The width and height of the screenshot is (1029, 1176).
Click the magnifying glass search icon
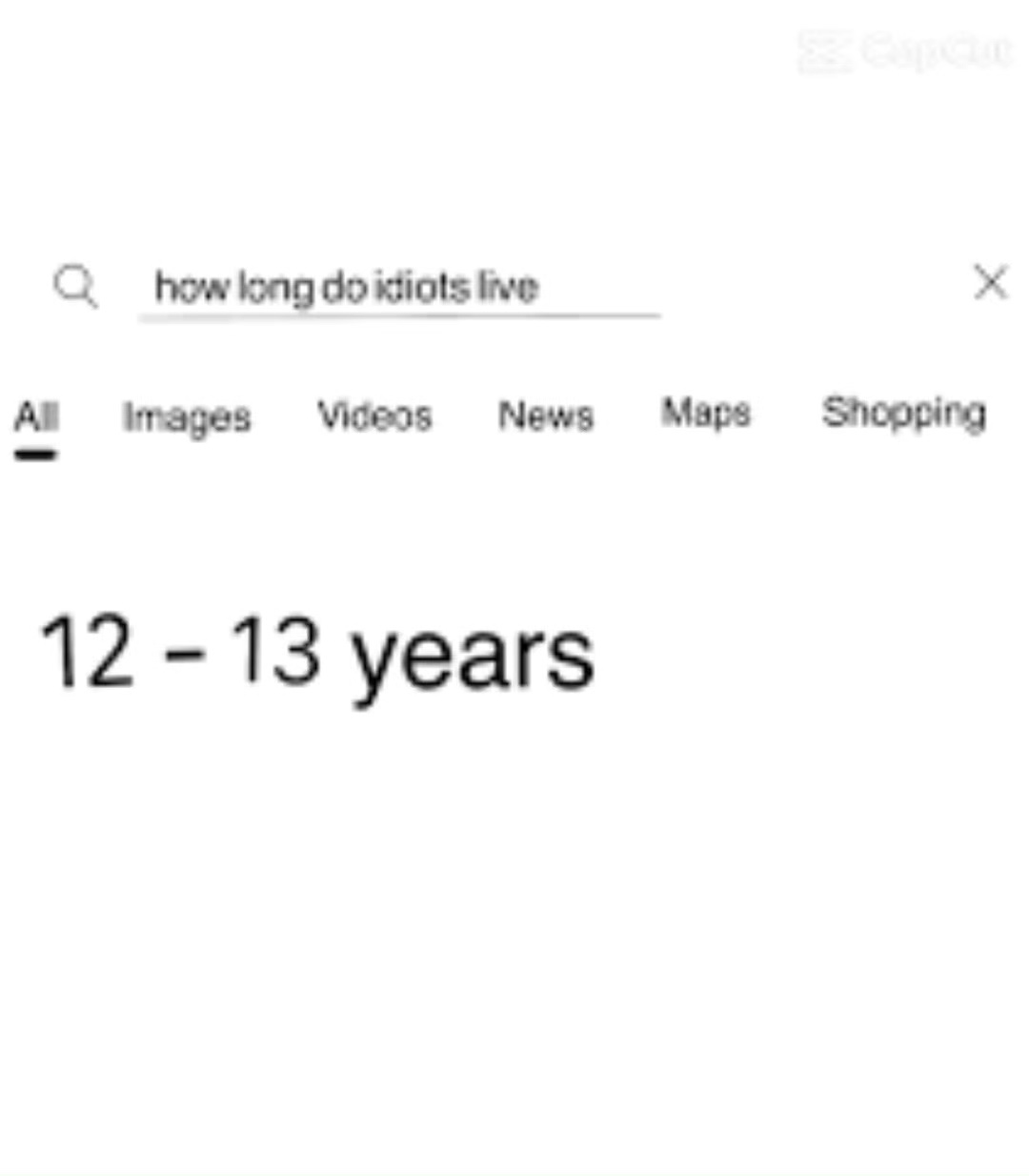(x=75, y=286)
